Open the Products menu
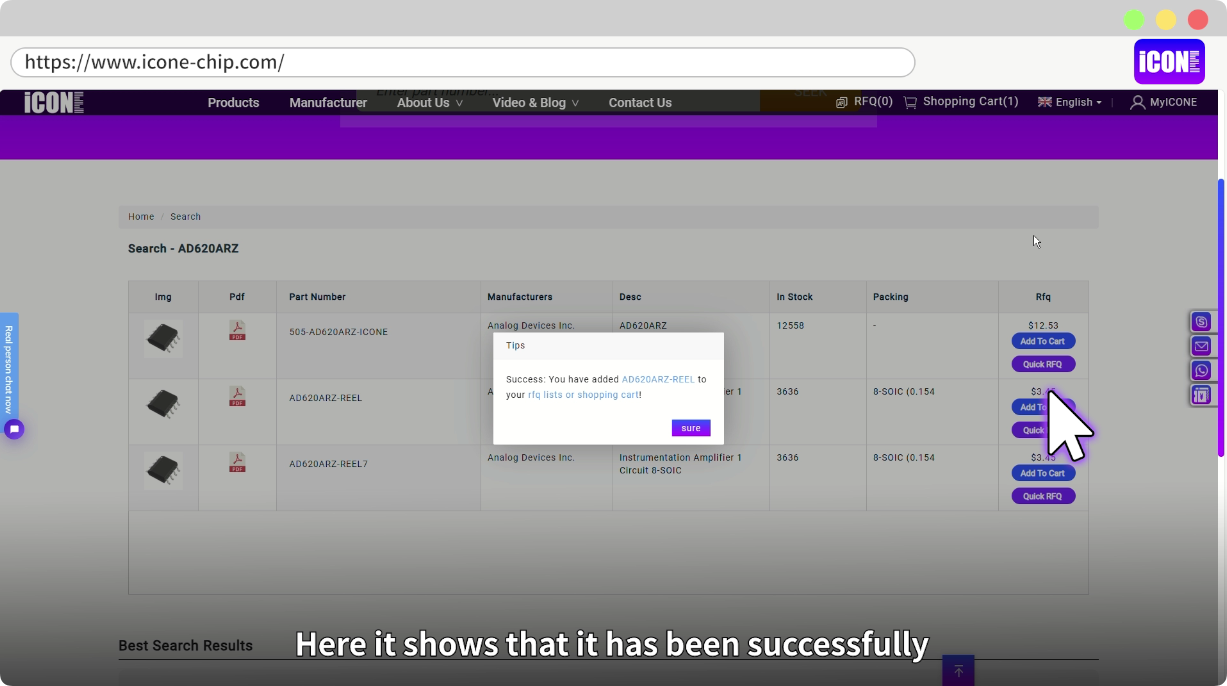The image size is (1227, 686). pyautogui.click(x=233, y=102)
